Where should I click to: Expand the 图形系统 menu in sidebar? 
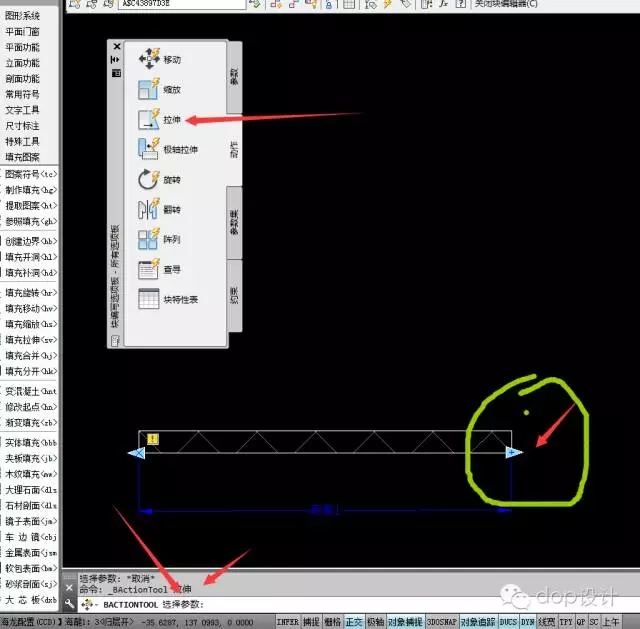23,16
